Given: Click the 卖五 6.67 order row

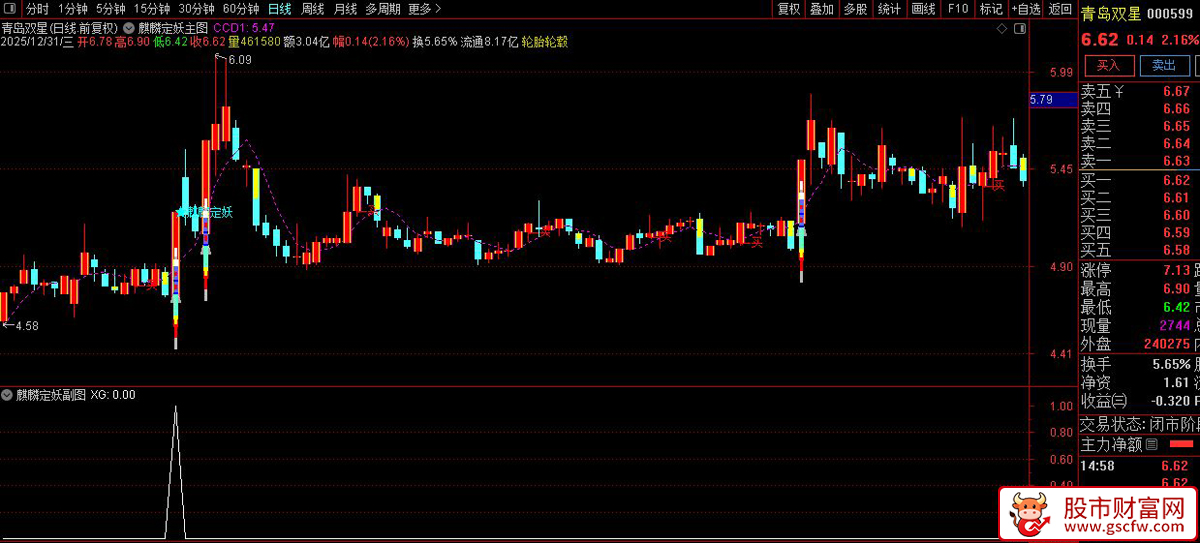Looking at the screenshot, I should [x=1138, y=92].
